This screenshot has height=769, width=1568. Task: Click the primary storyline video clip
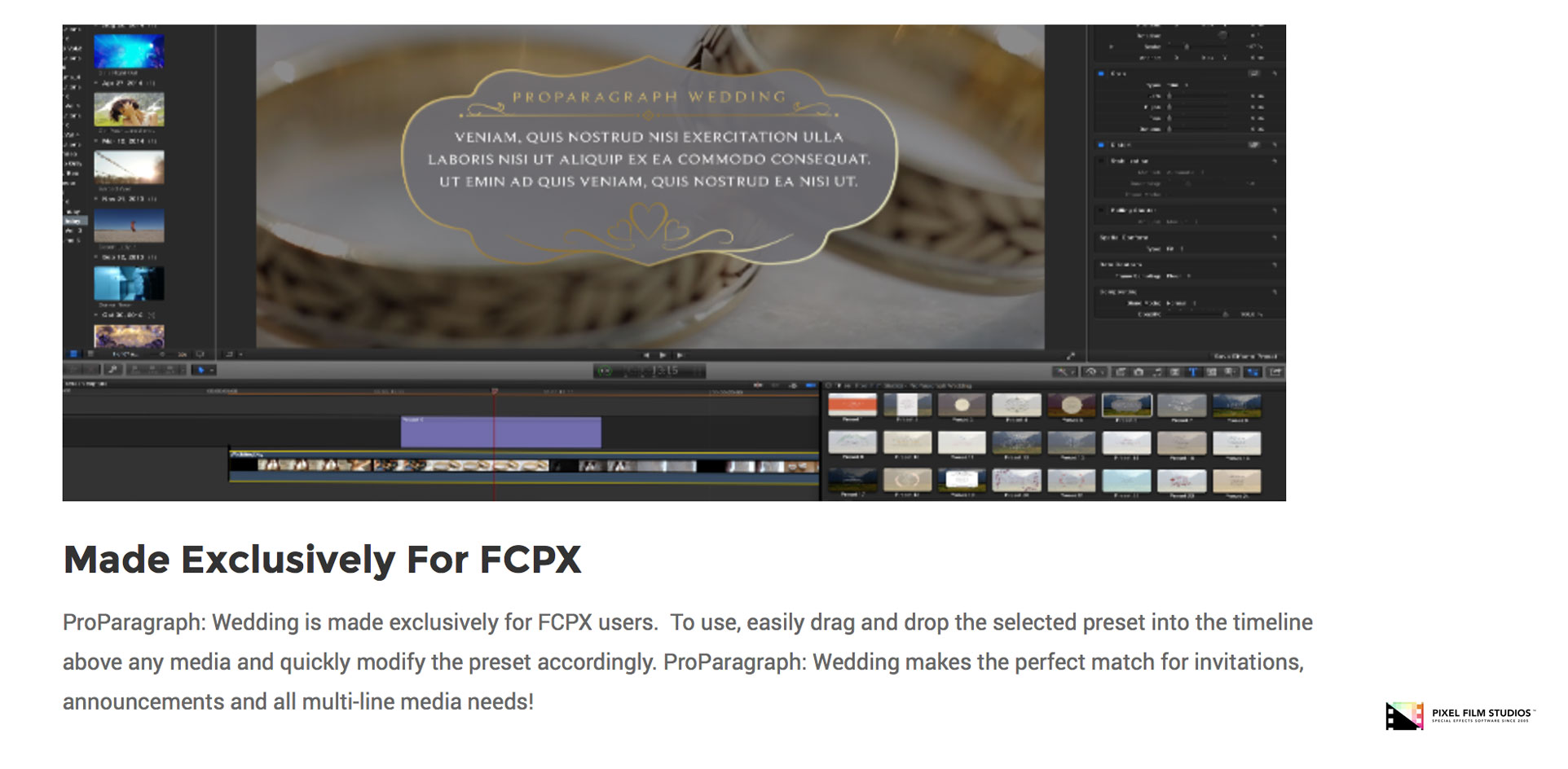524,466
